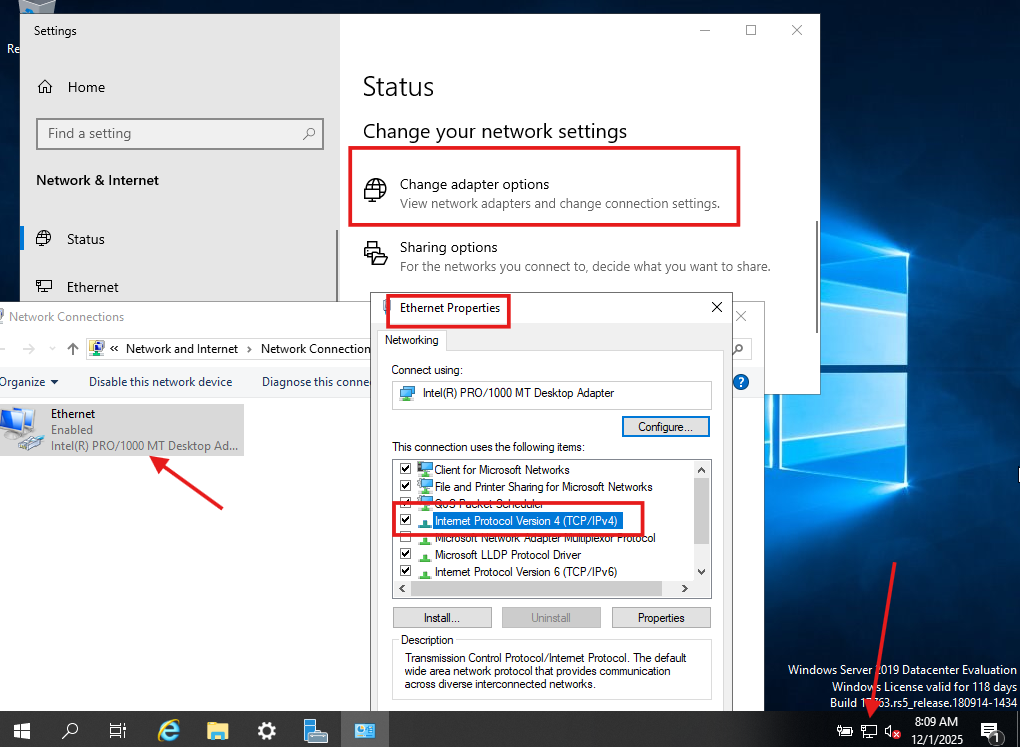Select File and Printer Sharing for Microsoft Networks
The width and height of the screenshot is (1020, 747).
coord(543,487)
